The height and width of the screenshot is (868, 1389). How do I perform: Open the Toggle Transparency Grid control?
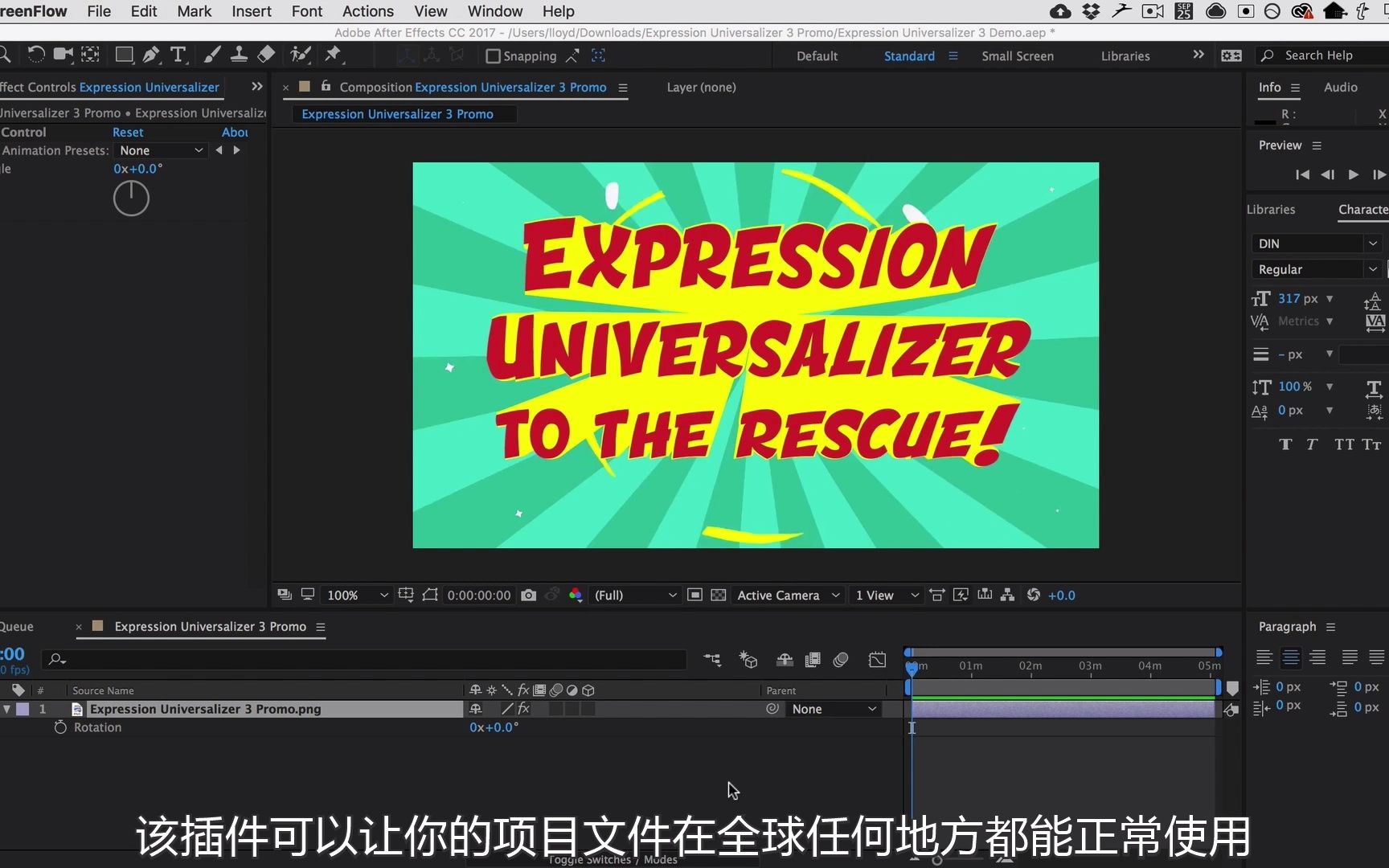click(718, 595)
